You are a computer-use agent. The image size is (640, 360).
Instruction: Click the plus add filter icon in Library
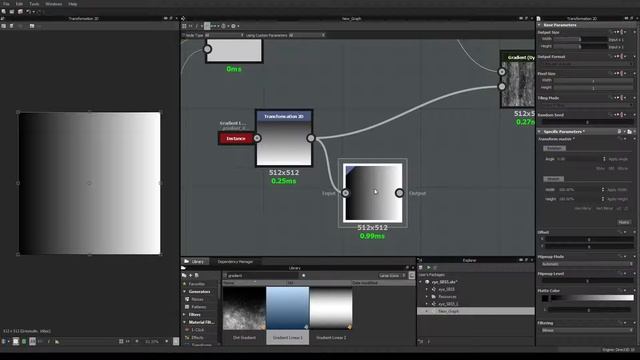pyautogui.click(x=190, y=276)
